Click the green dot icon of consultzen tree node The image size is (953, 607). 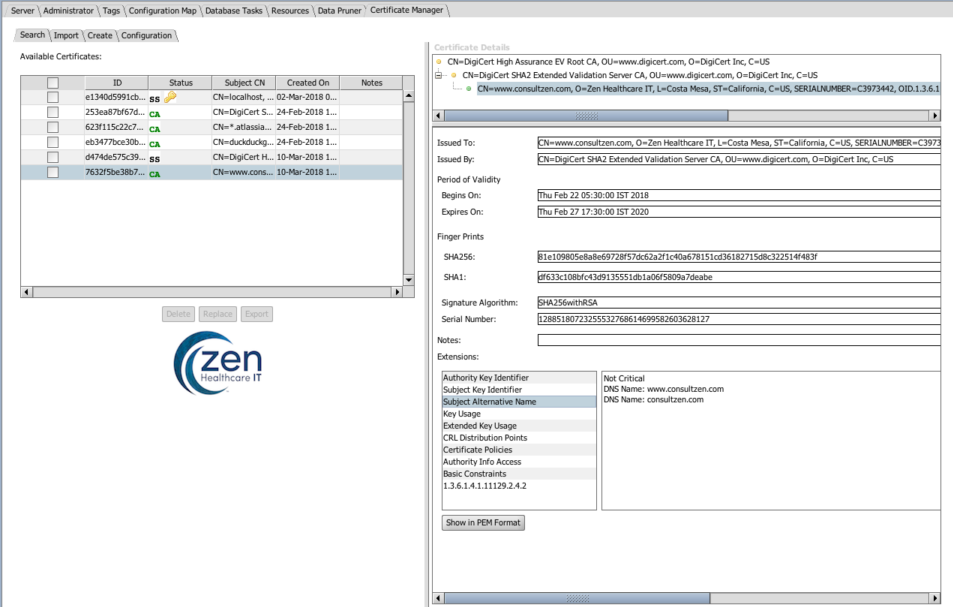click(x=469, y=89)
